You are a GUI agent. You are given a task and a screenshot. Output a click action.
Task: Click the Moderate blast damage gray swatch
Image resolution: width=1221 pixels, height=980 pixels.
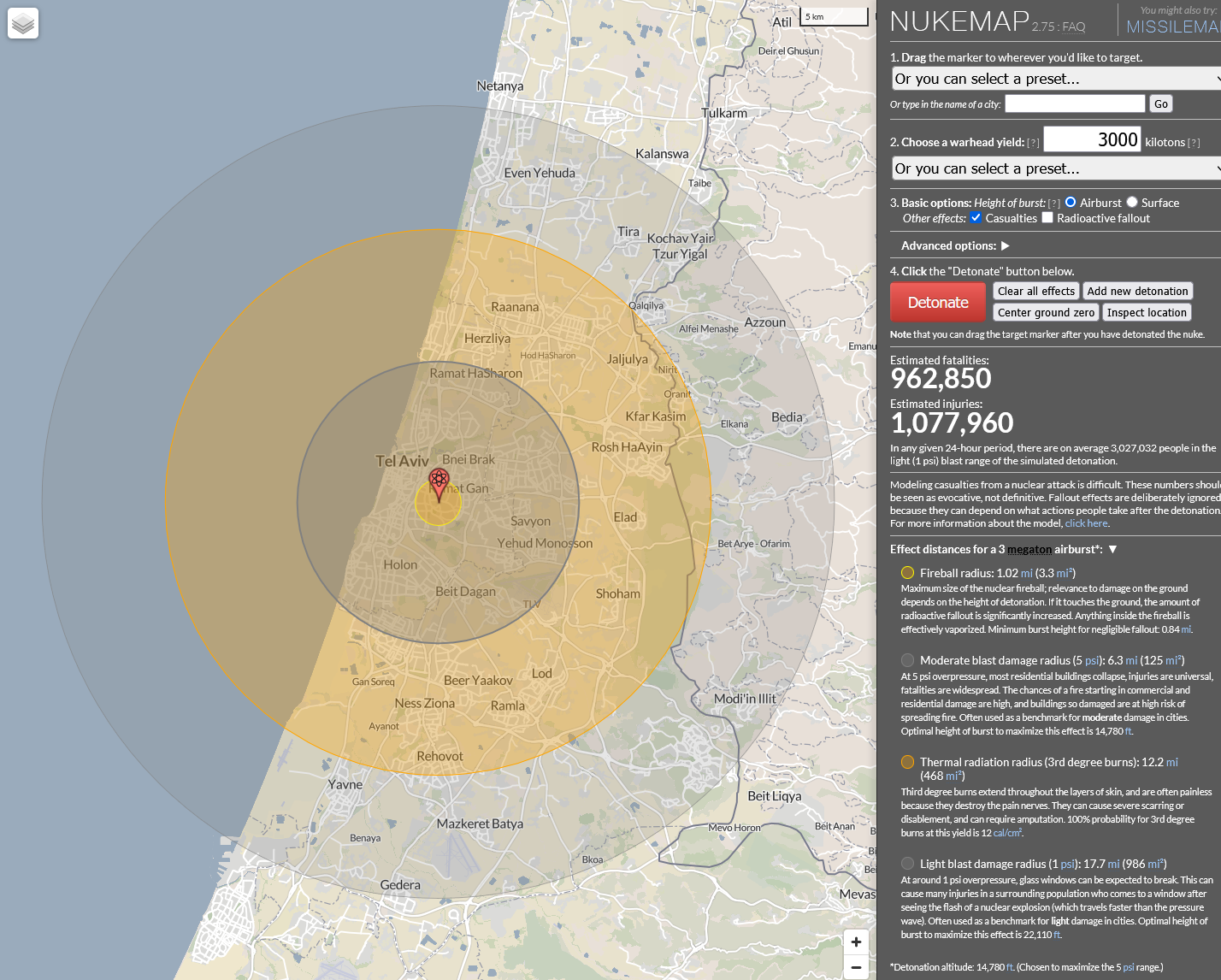(907, 660)
